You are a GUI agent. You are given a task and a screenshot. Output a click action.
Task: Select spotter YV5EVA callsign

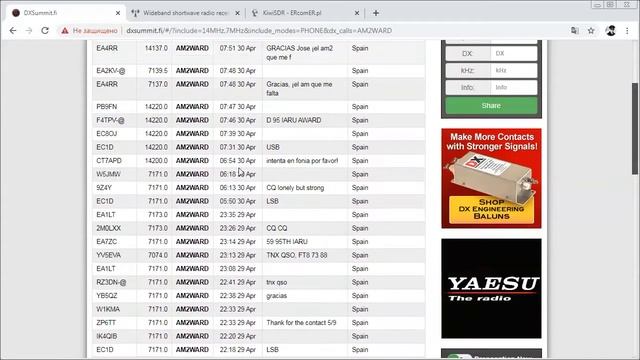pyautogui.click(x=109, y=255)
